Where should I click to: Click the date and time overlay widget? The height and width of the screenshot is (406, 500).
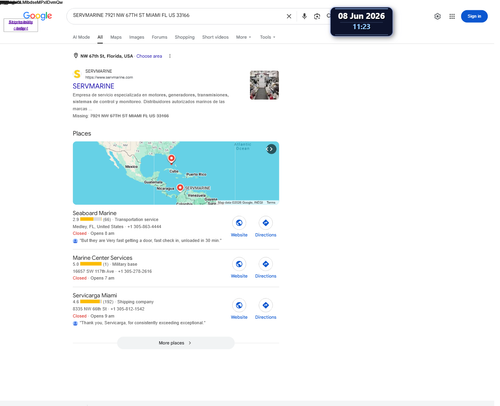361,21
